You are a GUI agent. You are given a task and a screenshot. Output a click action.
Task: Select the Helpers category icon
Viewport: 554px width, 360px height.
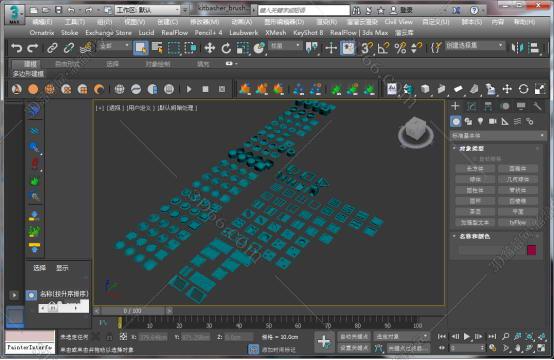point(505,122)
